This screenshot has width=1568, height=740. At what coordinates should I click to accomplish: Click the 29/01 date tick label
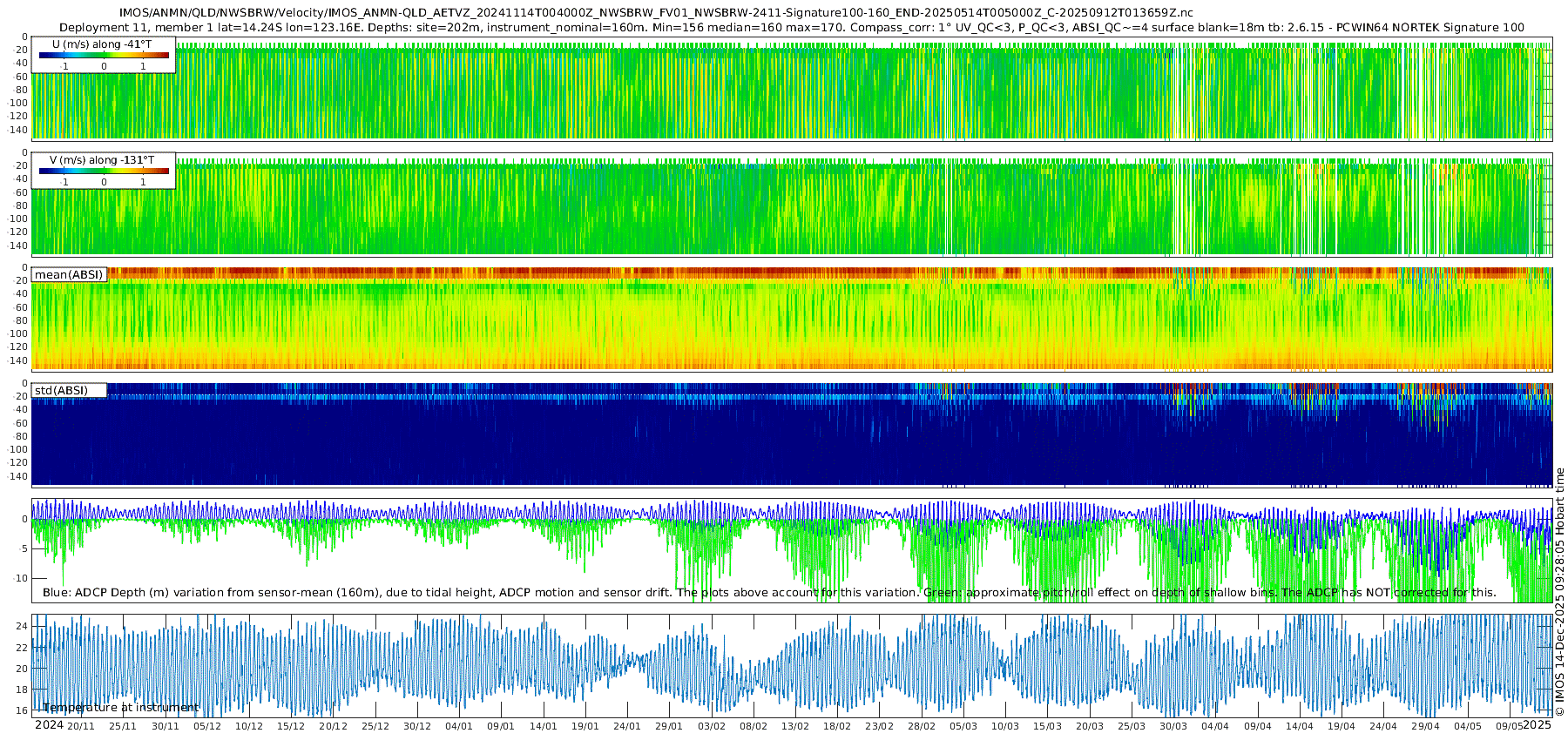(669, 726)
